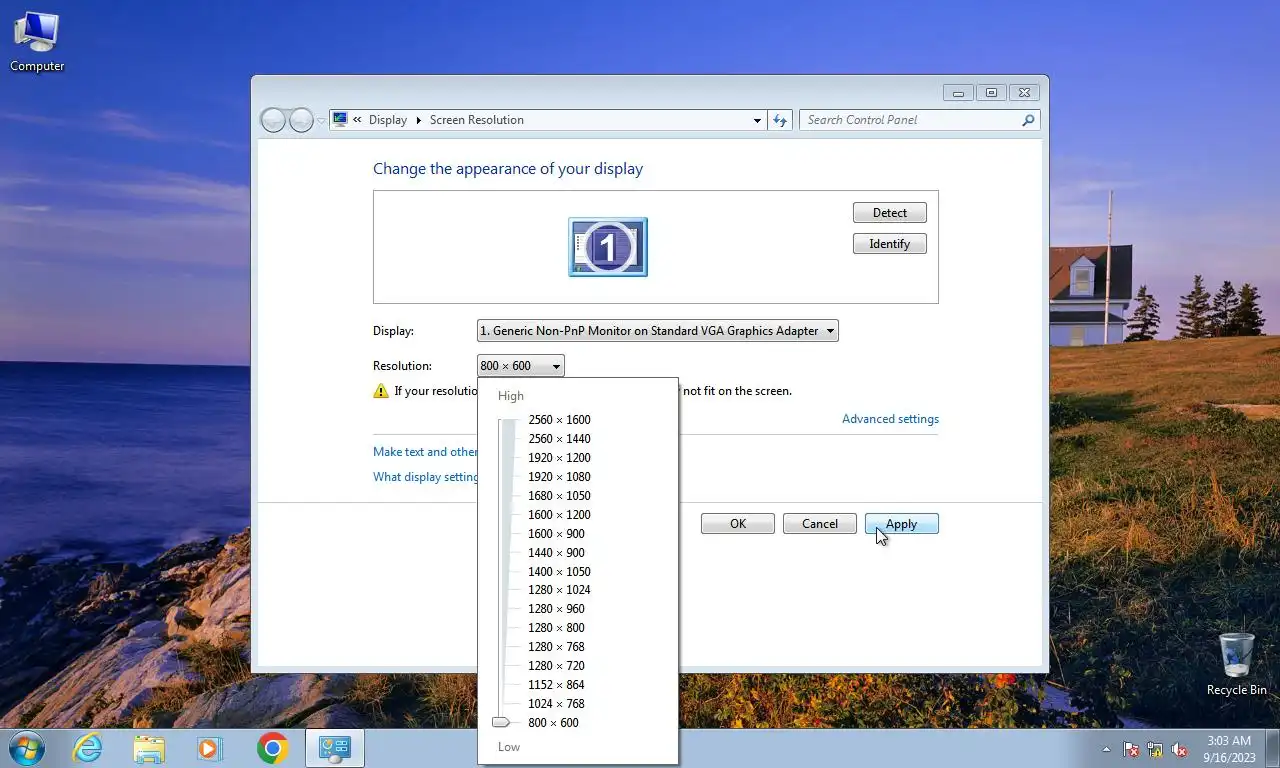Screen dimensions: 1280x768
Task: Choose 800 × 600 in resolution list
Action: point(555,723)
